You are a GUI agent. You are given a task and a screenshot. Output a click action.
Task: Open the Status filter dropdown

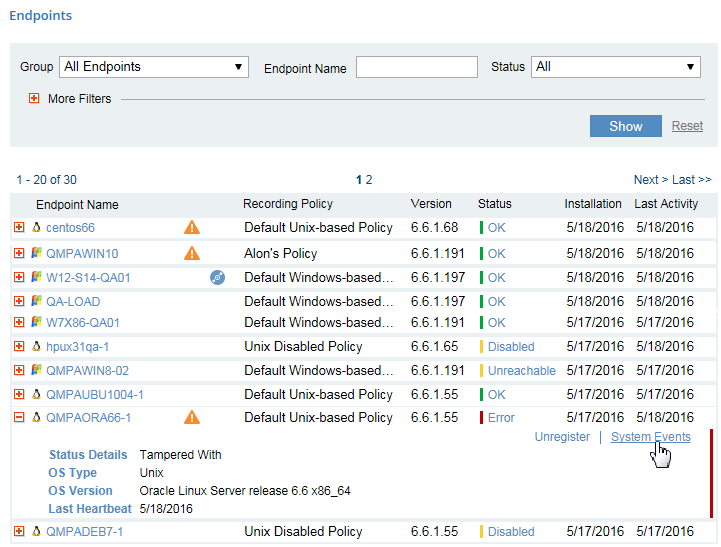coord(615,67)
